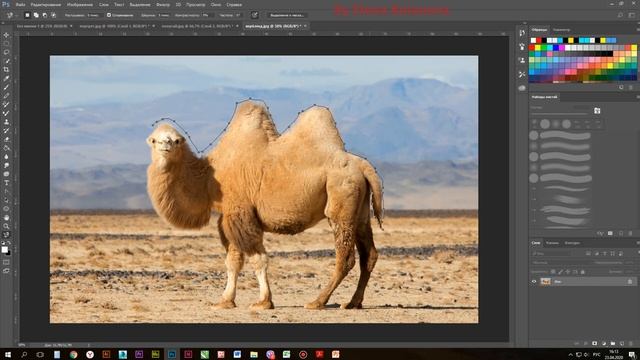Select the Hand tool

[x=6, y=217]
